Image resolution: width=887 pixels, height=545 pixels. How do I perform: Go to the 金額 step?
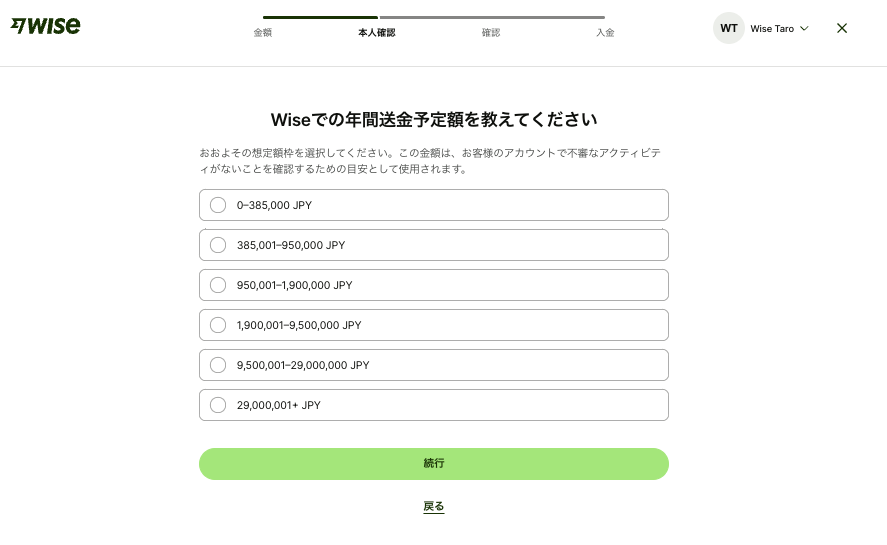[x=263, y=33]
